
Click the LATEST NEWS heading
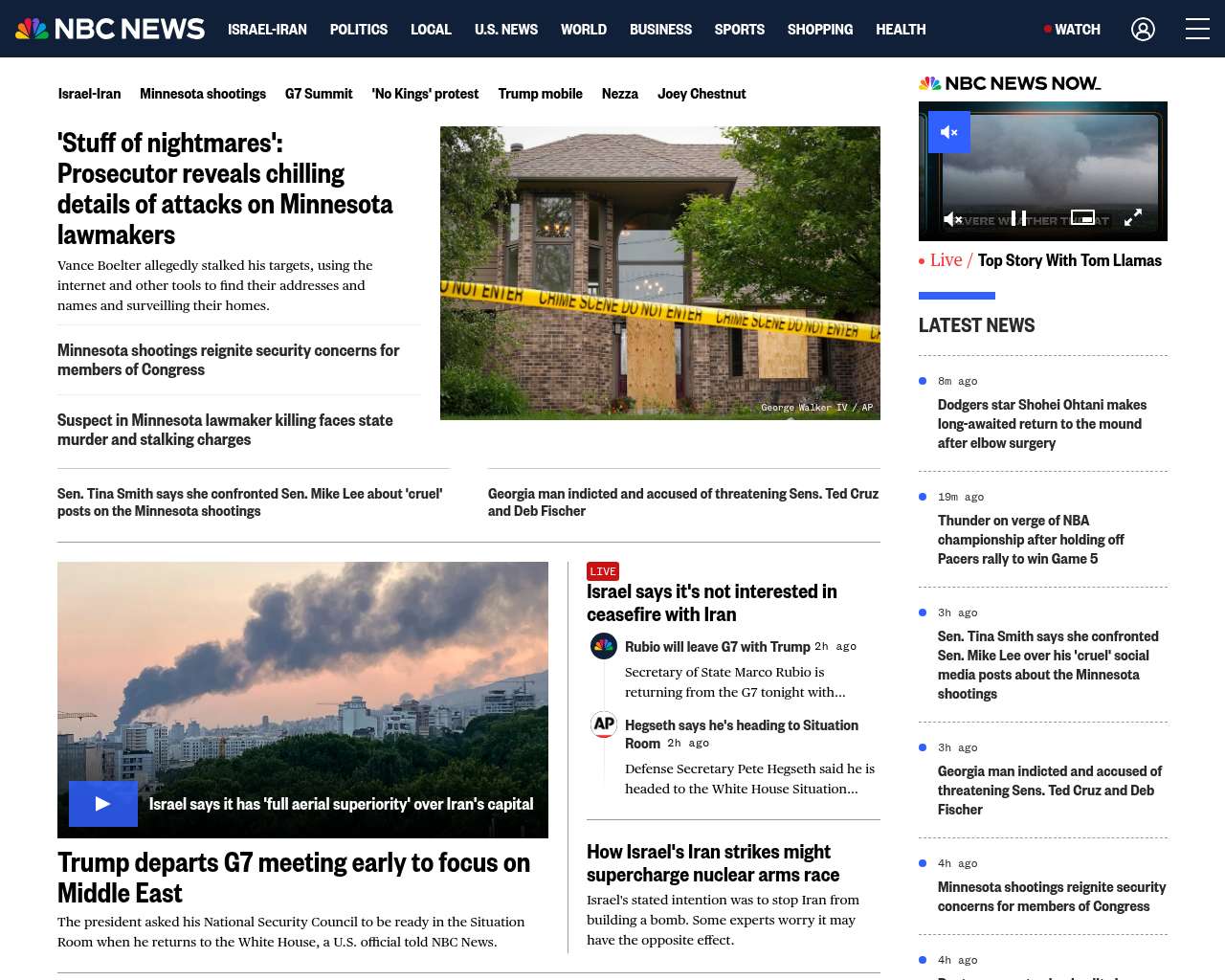[976, 325]
